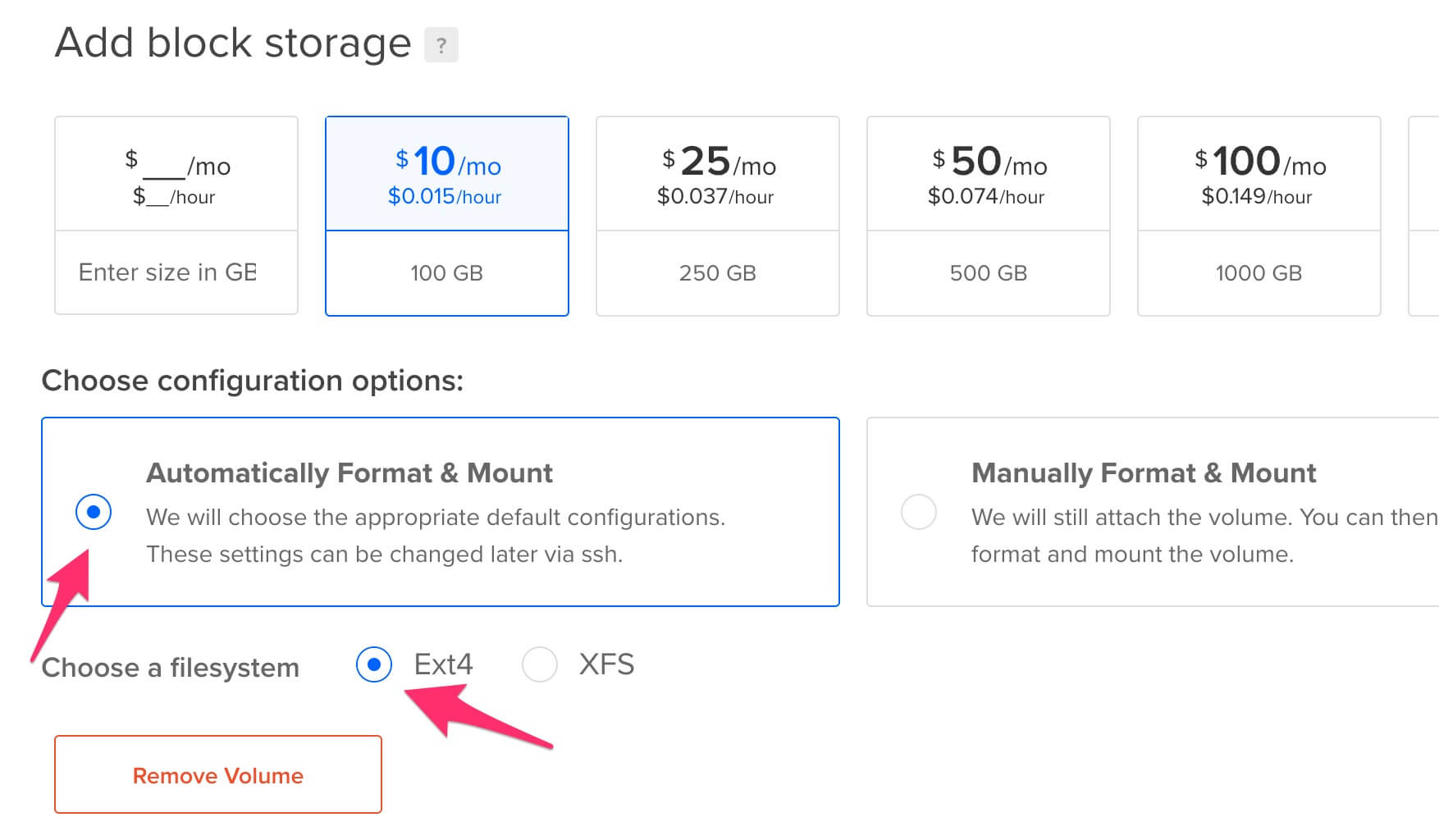Select the $50/mo 500 GB volume plan
The width and height of the screenshot is (1439, 840).
click(x=989, y=216)
